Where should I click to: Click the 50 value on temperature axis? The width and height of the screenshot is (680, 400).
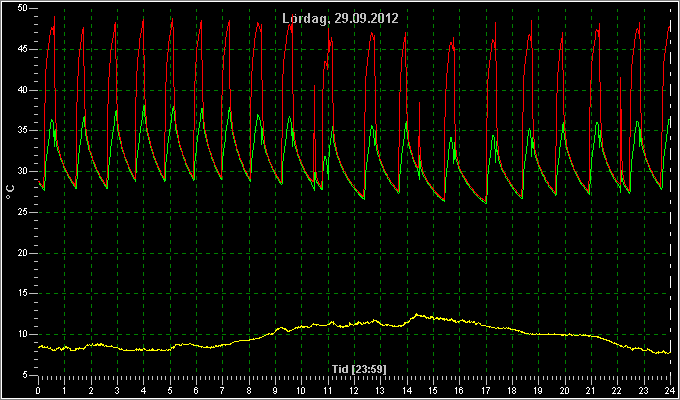[23, 8]
